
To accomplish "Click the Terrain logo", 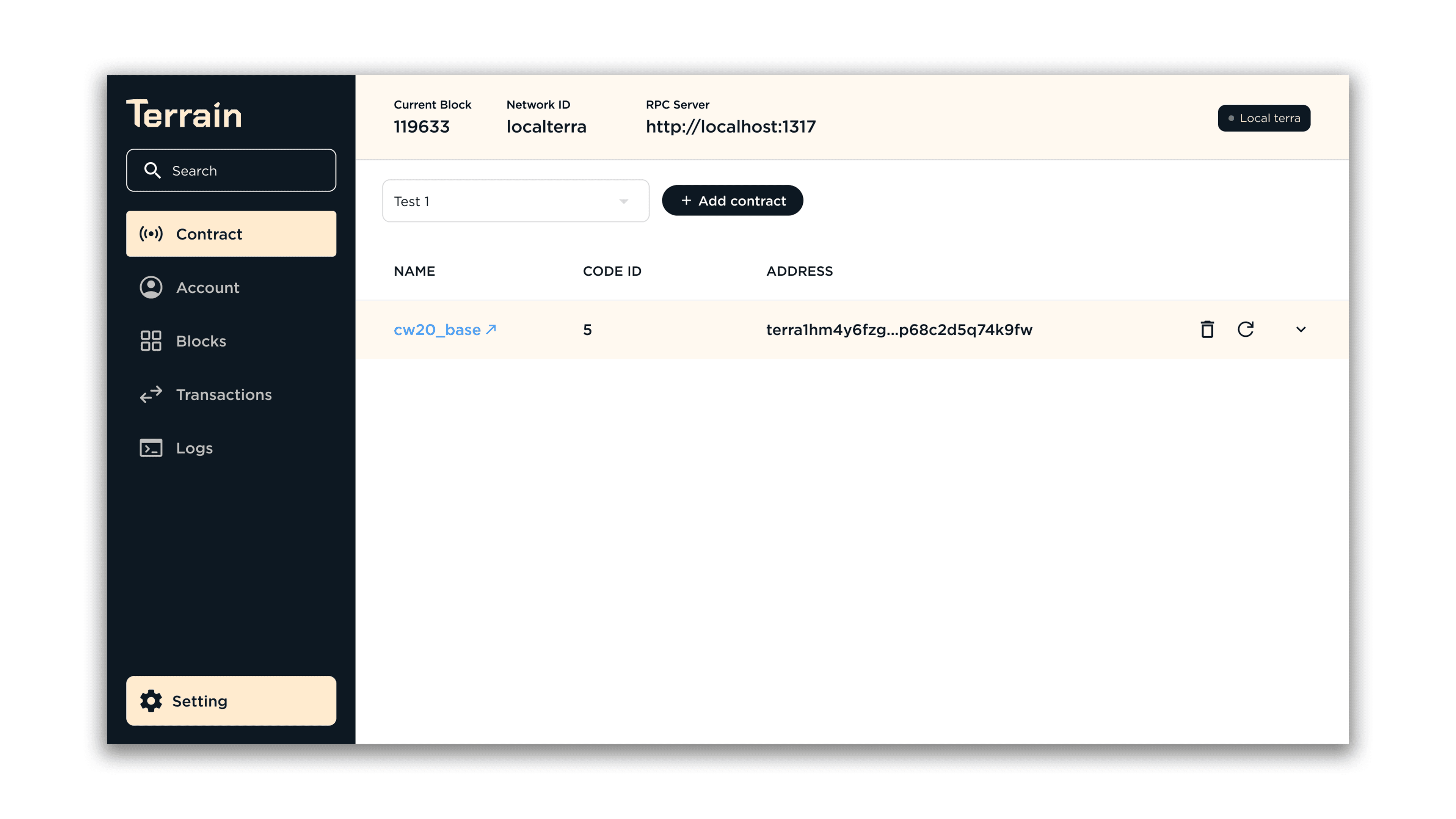I will point(184,114).
